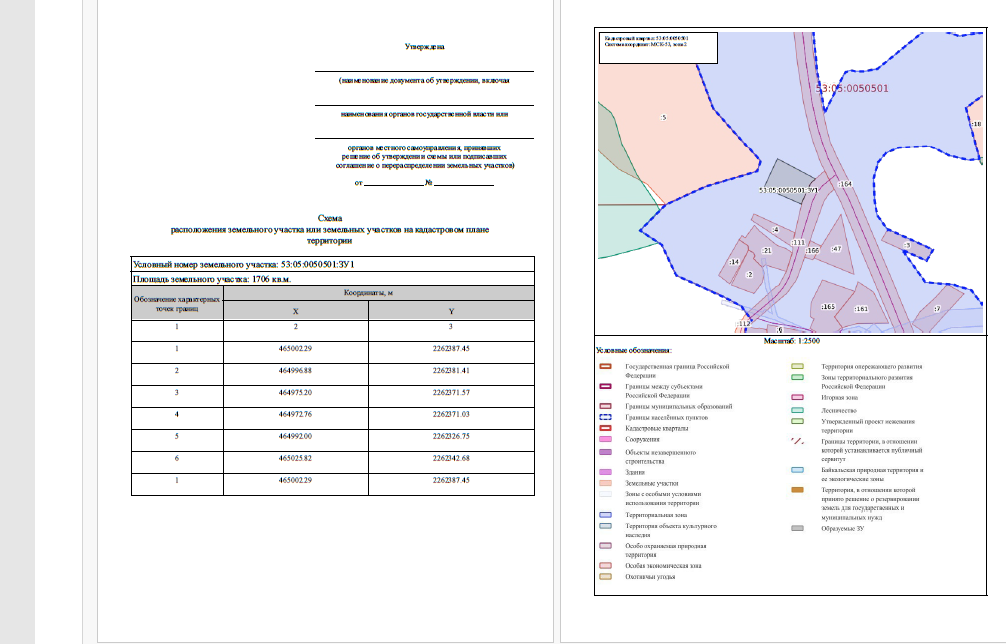Click legend label "Границы муниципальных образований"

[x=678, y=407]
